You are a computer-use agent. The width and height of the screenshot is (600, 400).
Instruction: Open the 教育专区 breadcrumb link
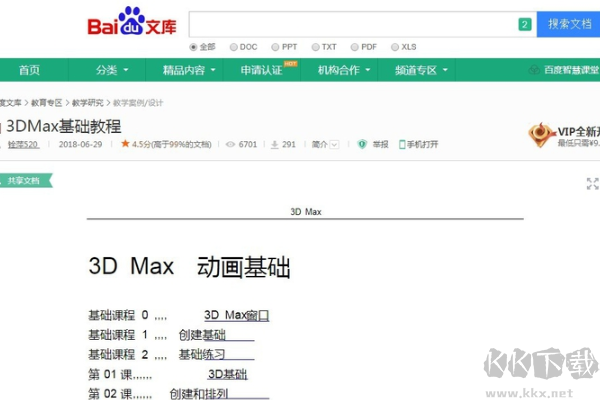click(x=46, y=103)
